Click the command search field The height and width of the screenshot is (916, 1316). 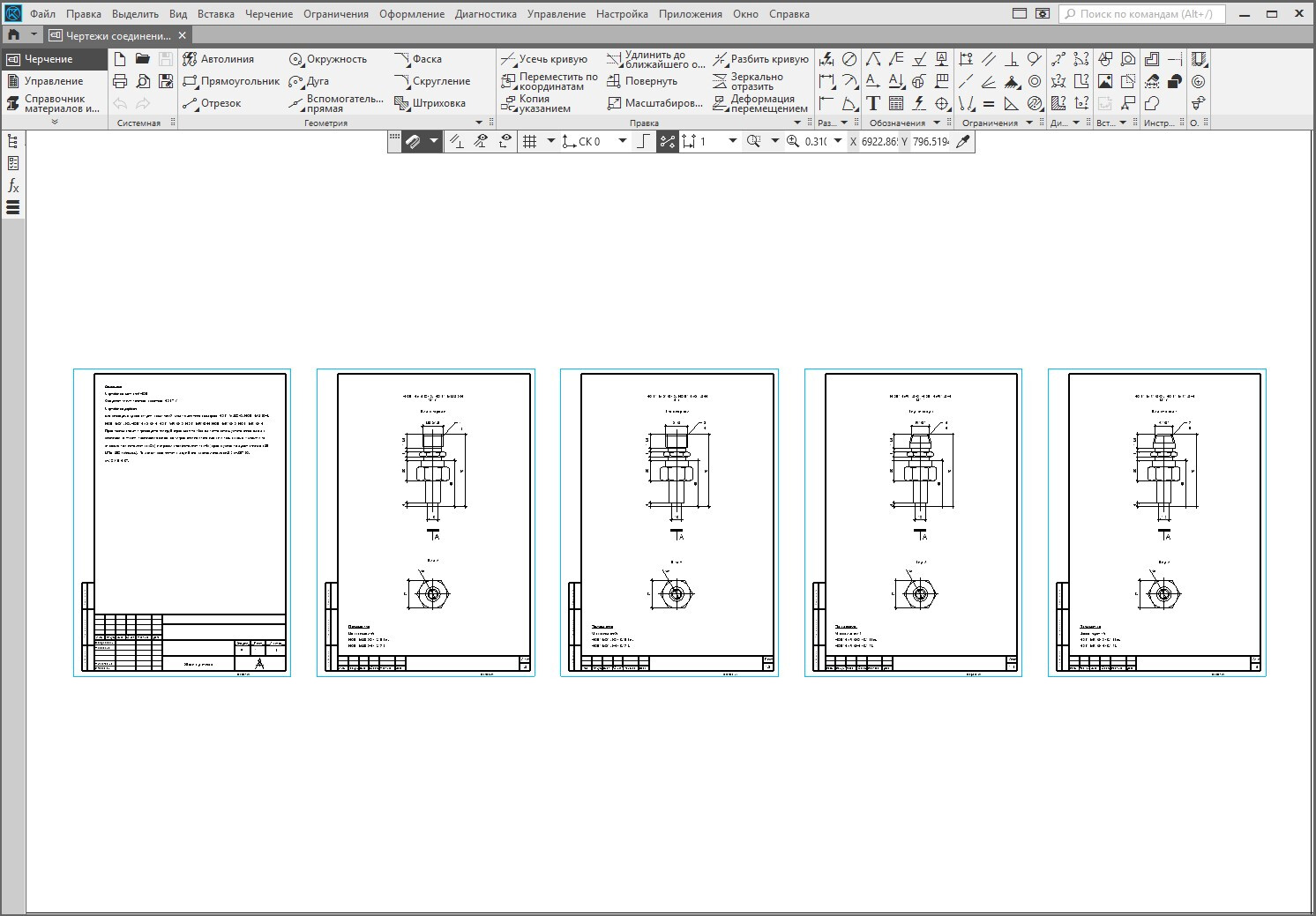coord(1143,14)
